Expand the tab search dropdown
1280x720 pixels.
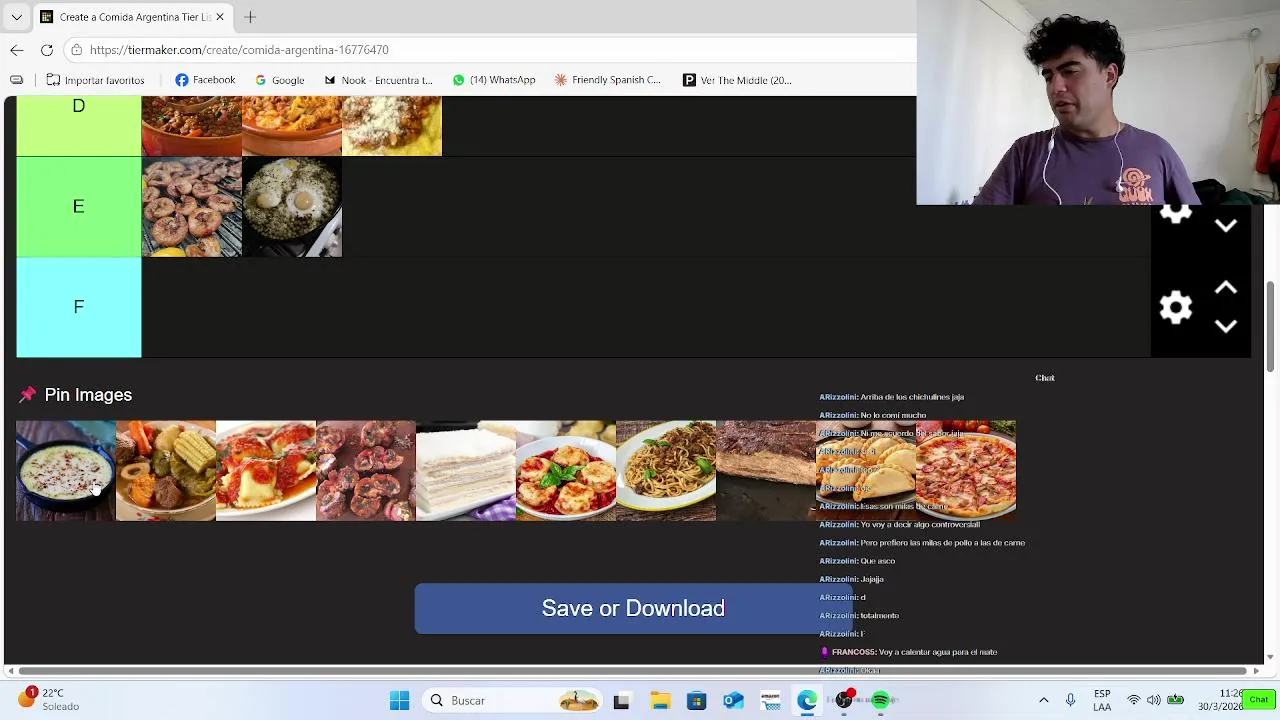16,17
